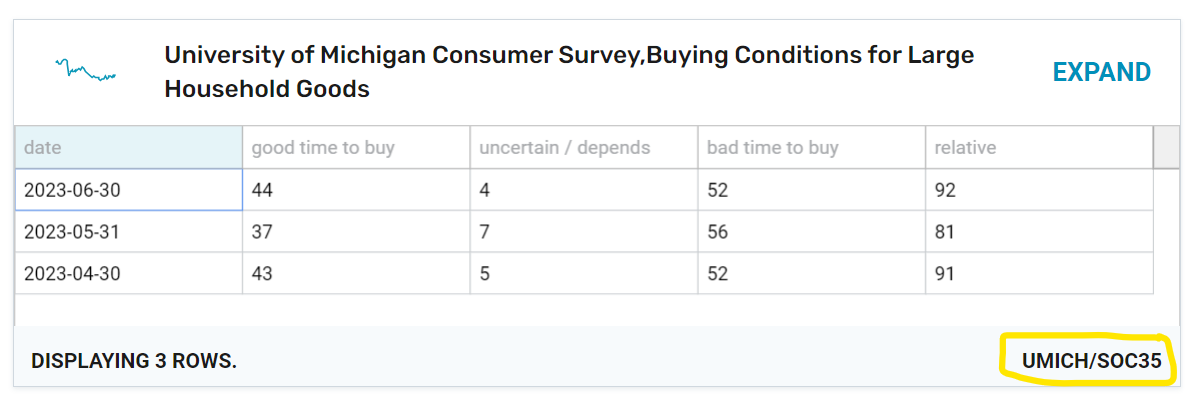Select relative value 91 cell
This screenshot has width=1187, height=398.
pos(1039,273)
